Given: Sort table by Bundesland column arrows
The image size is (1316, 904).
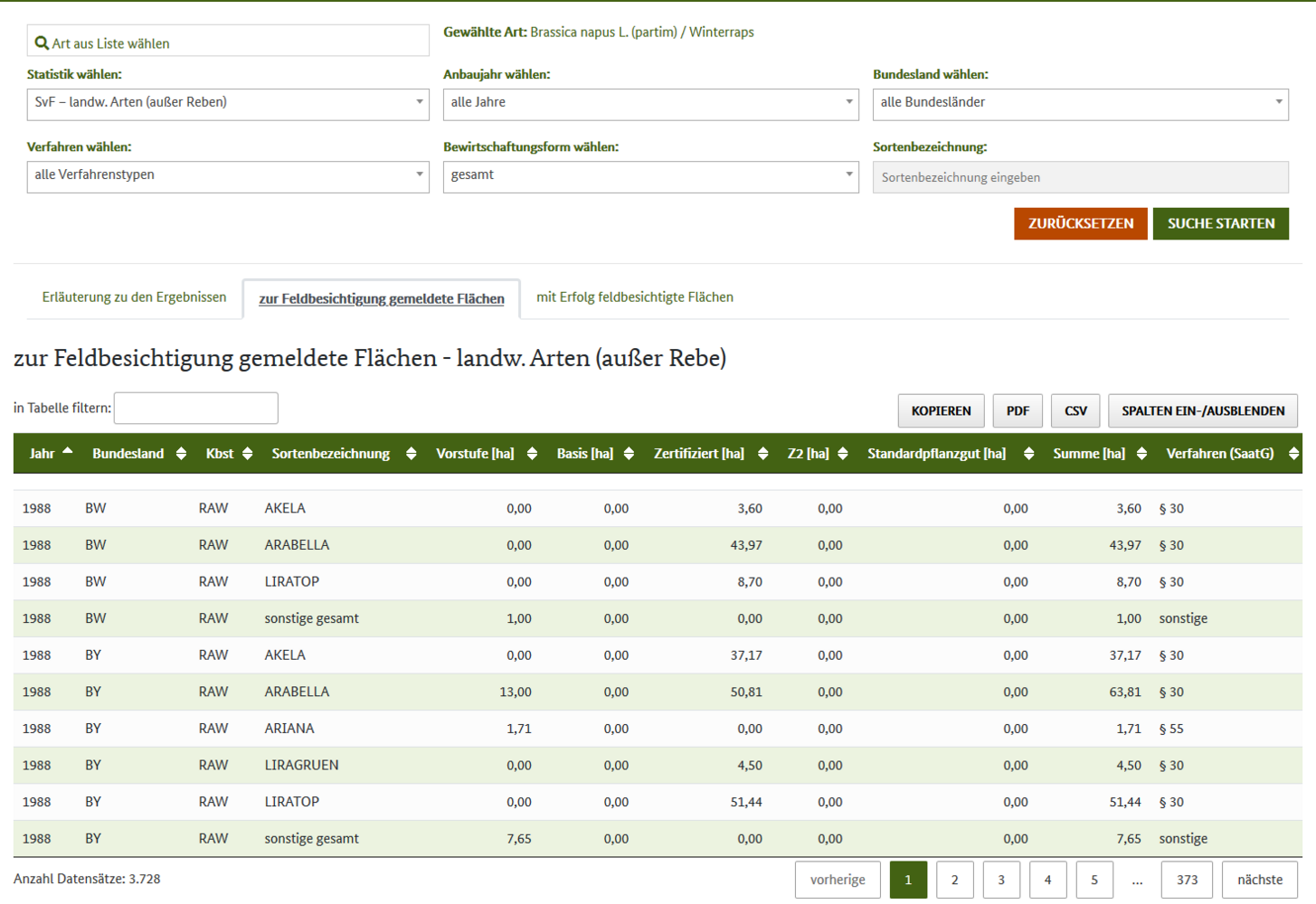Looking at the screenshot, I should click(181, 454).
